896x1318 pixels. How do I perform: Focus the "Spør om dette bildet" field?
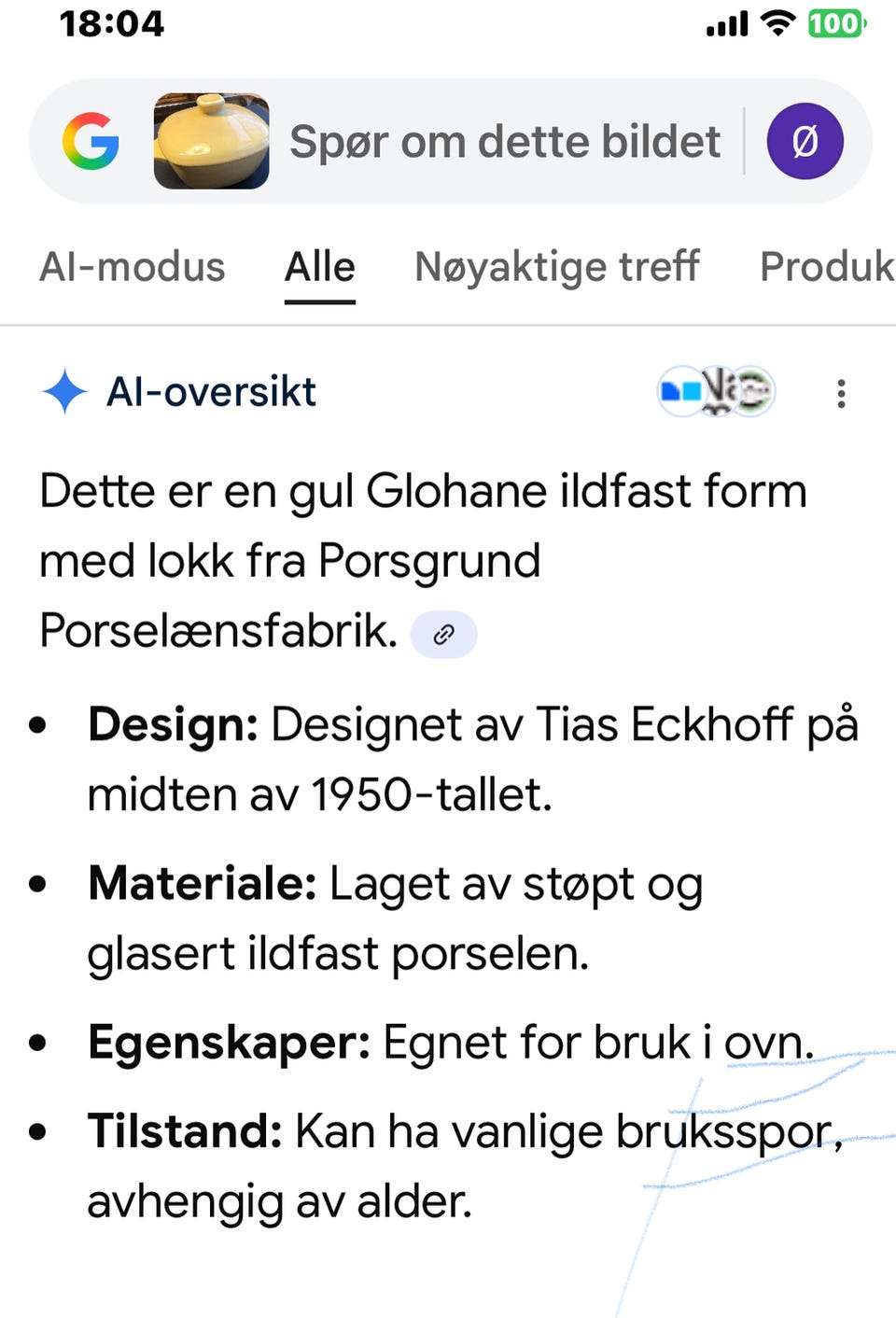coord(504,142)
